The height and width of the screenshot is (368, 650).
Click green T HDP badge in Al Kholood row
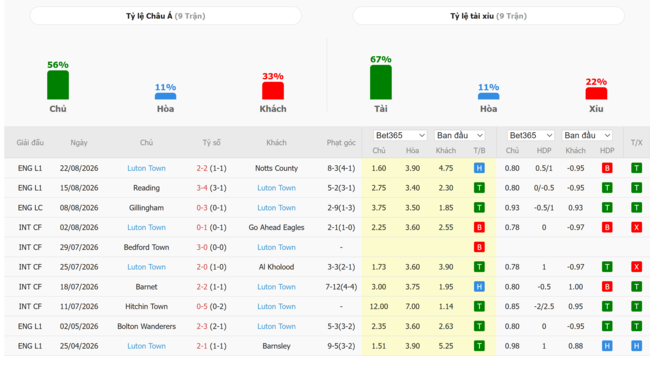click(x=607, y=267)
